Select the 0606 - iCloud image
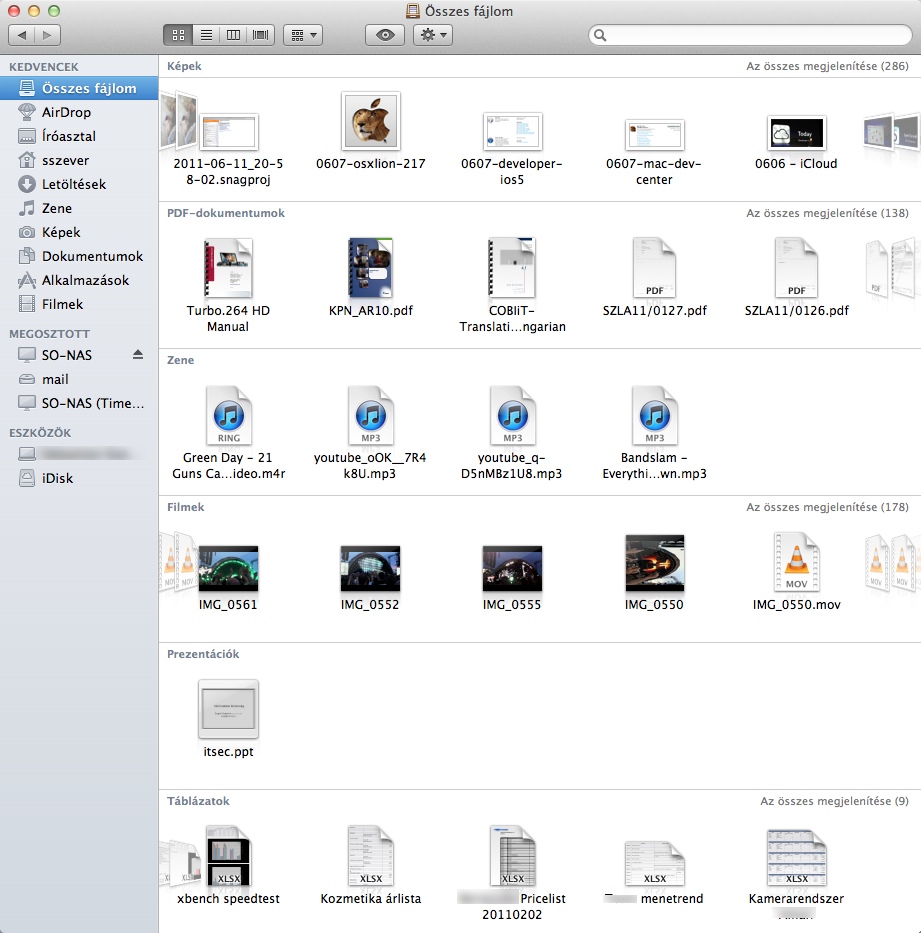Image resolution: width=921 pixels, height=933 pixels. 796,133
